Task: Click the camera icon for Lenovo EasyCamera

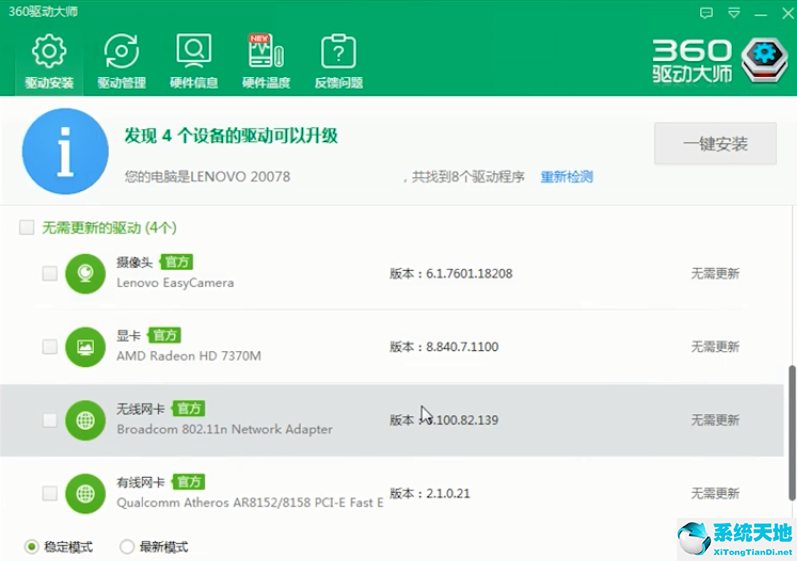Action: tap(85, 273)
